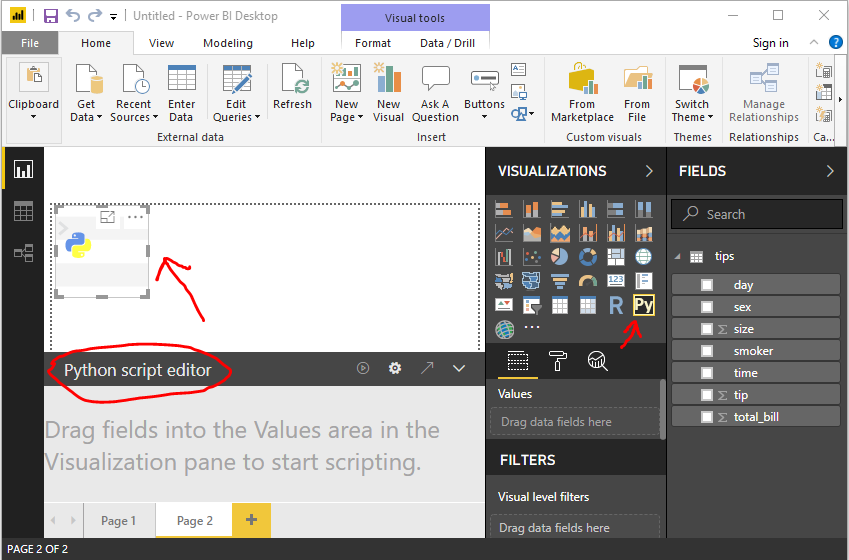Viewport: 849px width, 560px height.
Task: Open the Help ribbon tab
Action: pyautogui.click(x=303, y=43)
